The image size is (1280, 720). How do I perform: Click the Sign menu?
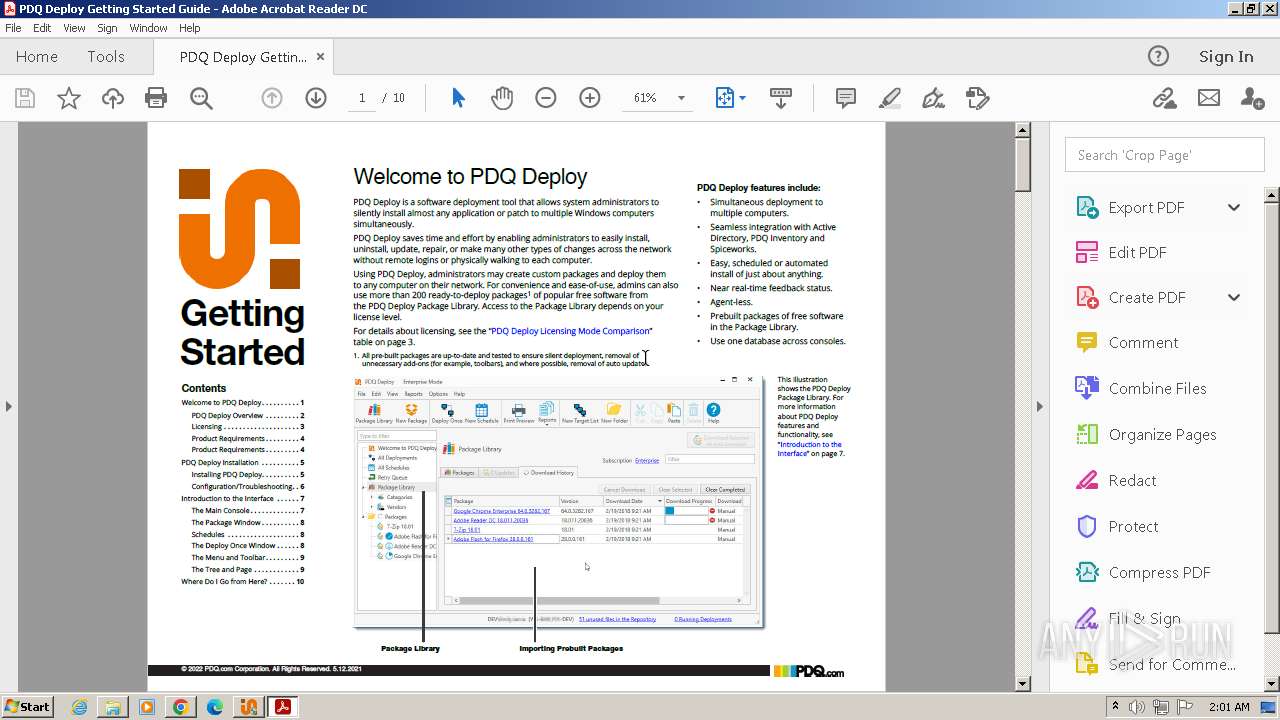pyautogui.click(x=107, y=28)
